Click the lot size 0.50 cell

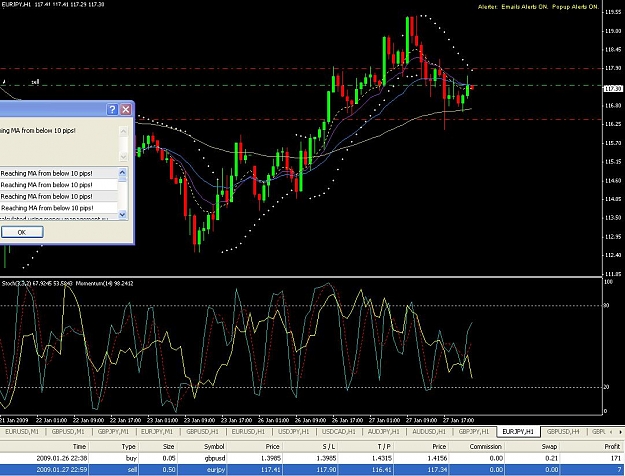pyautogui.click(x=168, y=470)
